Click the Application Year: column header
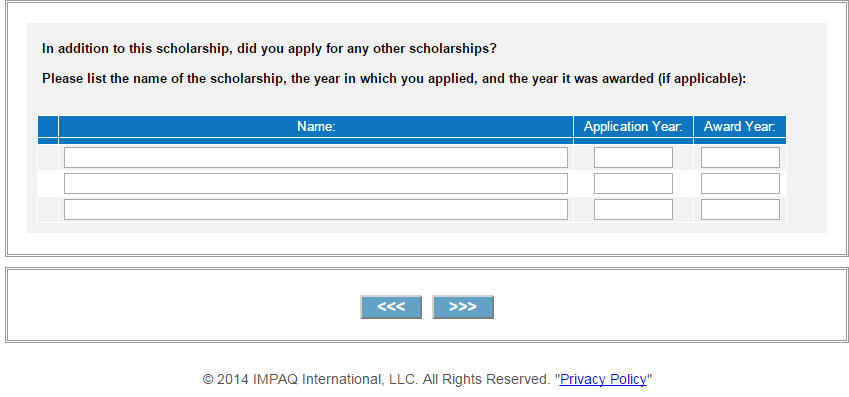Screen dimensions: 849x397 tap(633, 127)
